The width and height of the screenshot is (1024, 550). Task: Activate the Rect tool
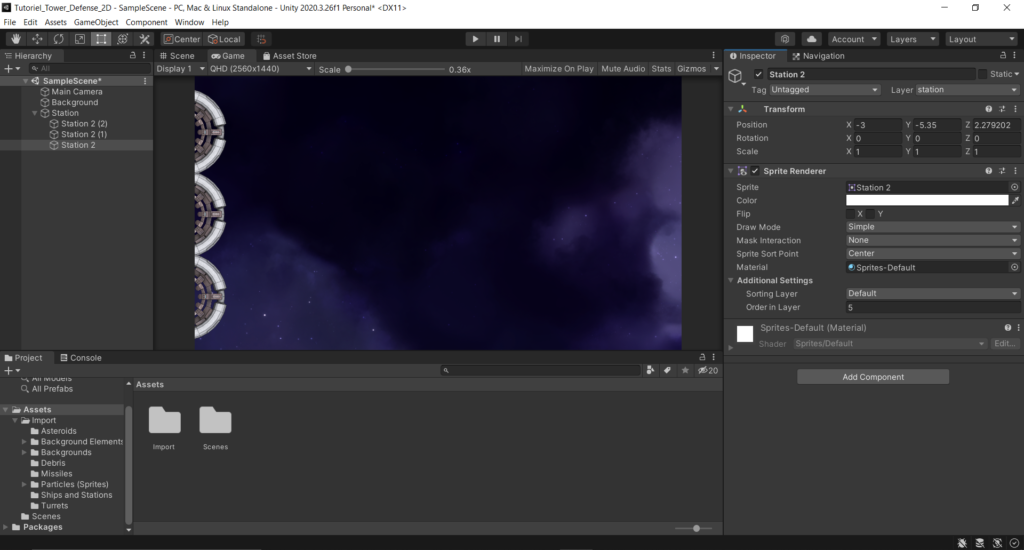(x=101, y=39)
